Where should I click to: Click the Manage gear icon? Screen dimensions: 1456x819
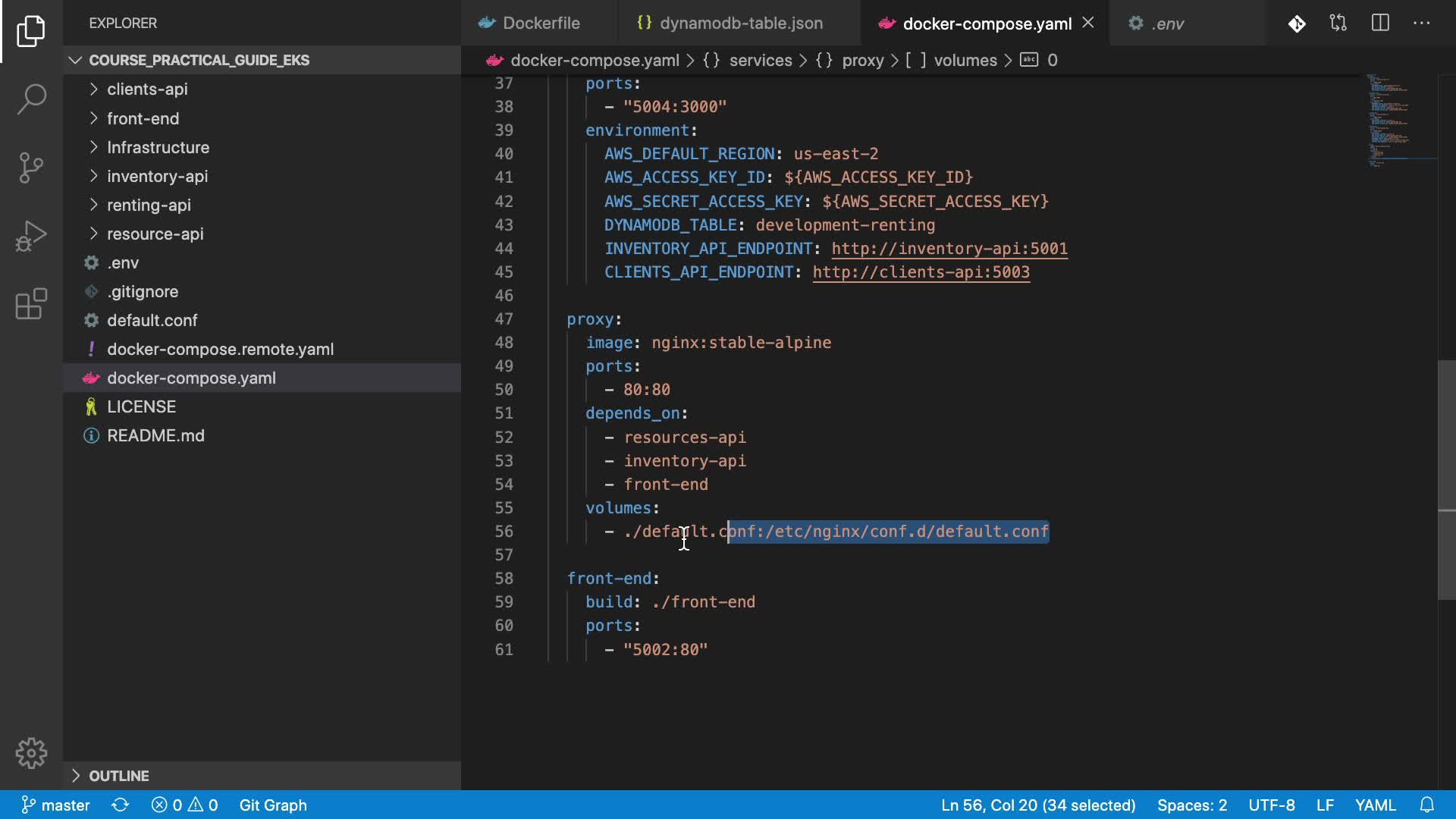31,753
